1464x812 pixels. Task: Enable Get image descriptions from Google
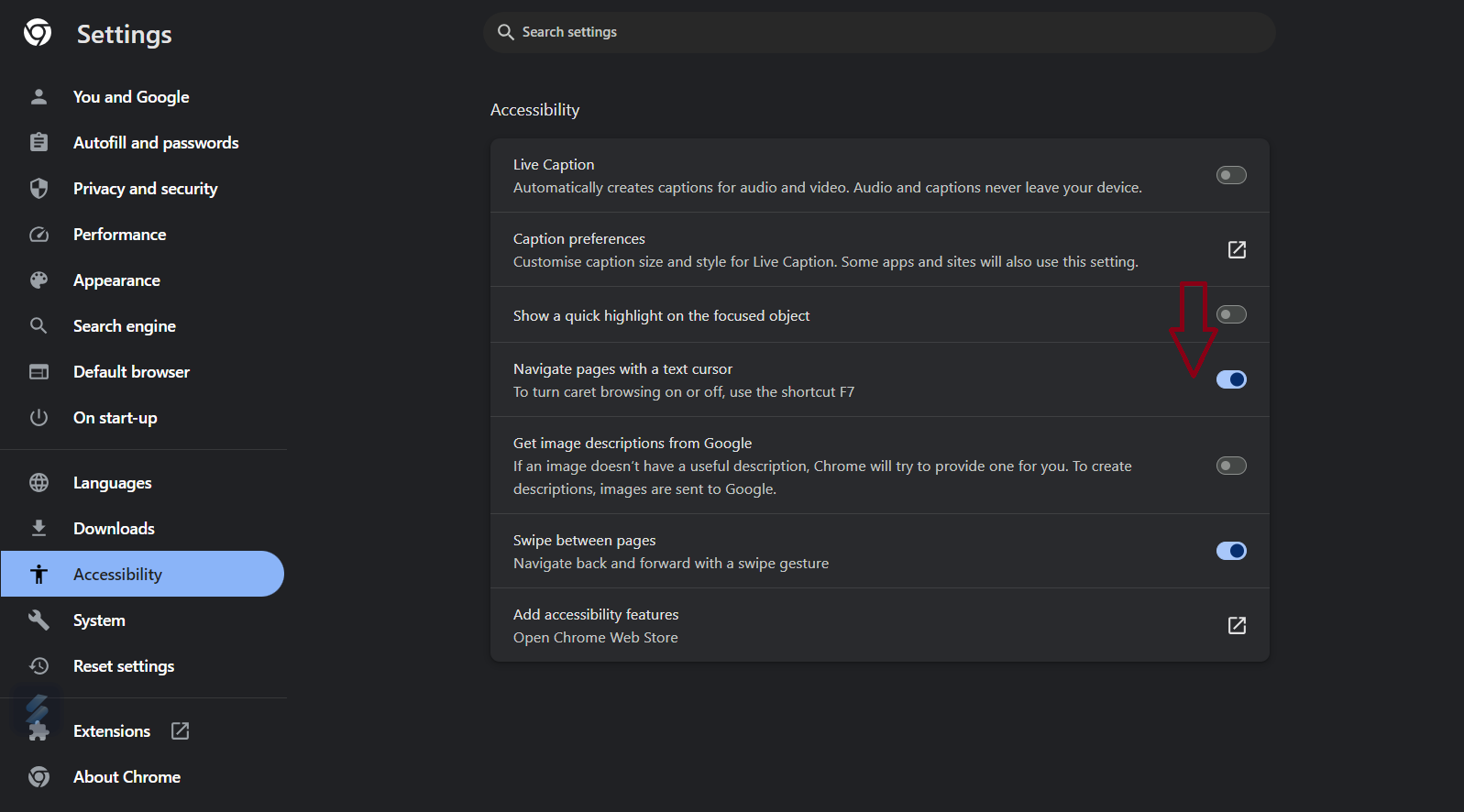(1231, 466)
